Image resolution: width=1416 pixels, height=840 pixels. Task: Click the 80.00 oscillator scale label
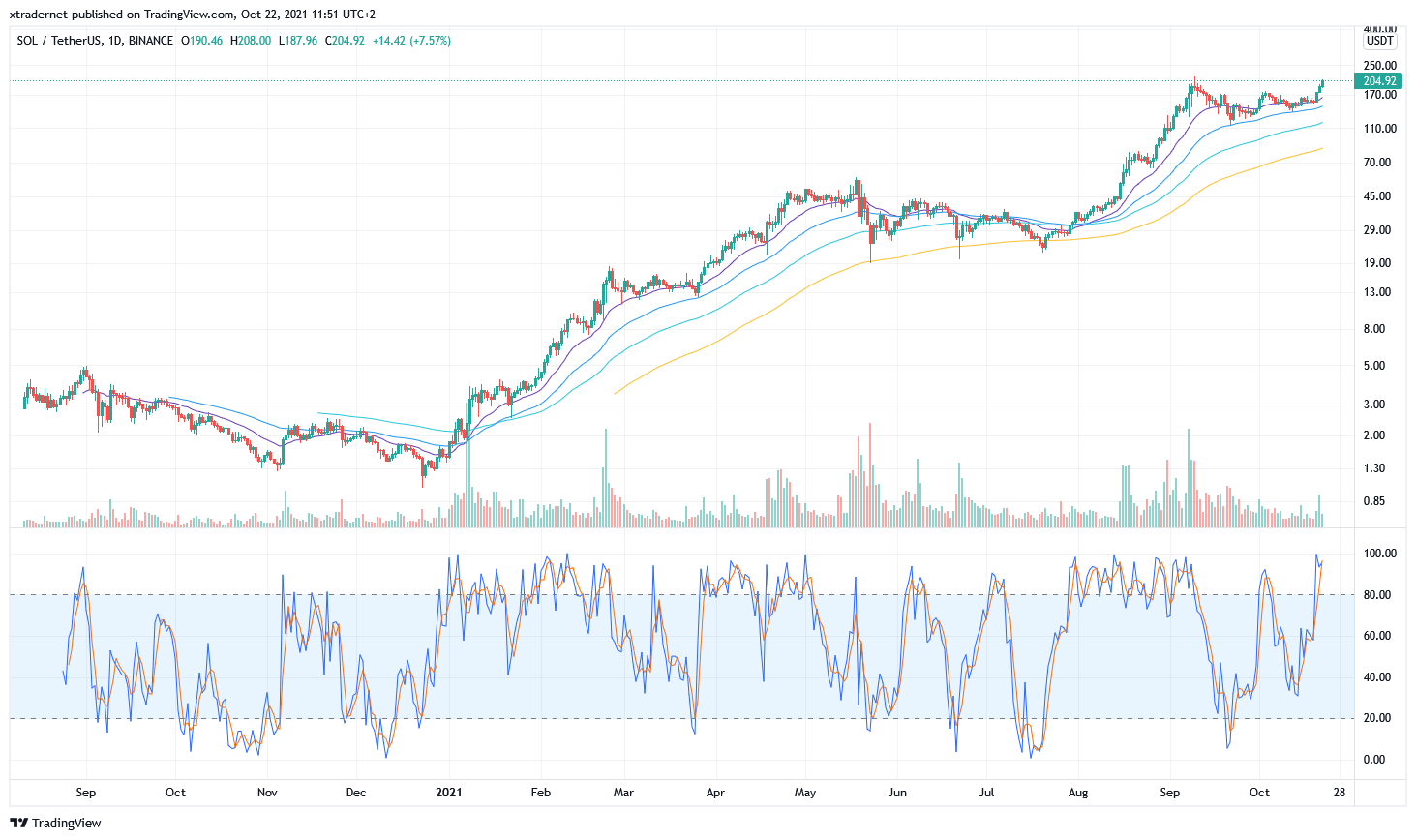coord(1376,595)
